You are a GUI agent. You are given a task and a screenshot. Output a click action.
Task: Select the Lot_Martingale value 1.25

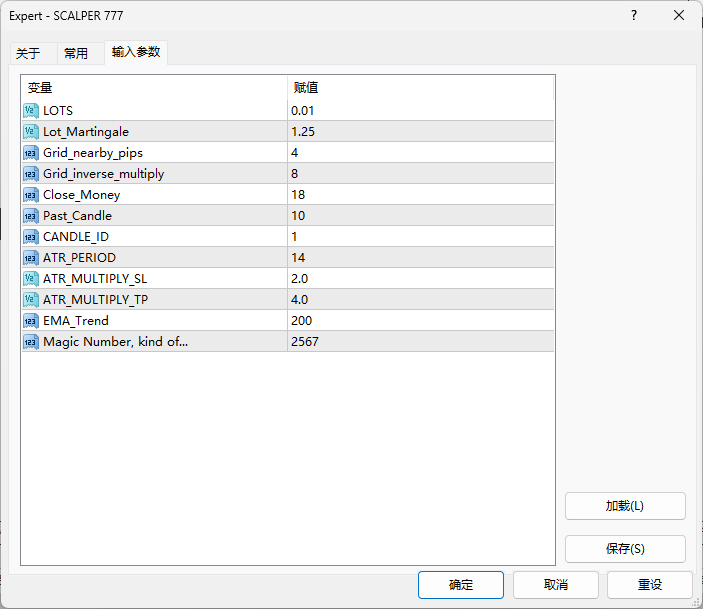click(421, 132)
